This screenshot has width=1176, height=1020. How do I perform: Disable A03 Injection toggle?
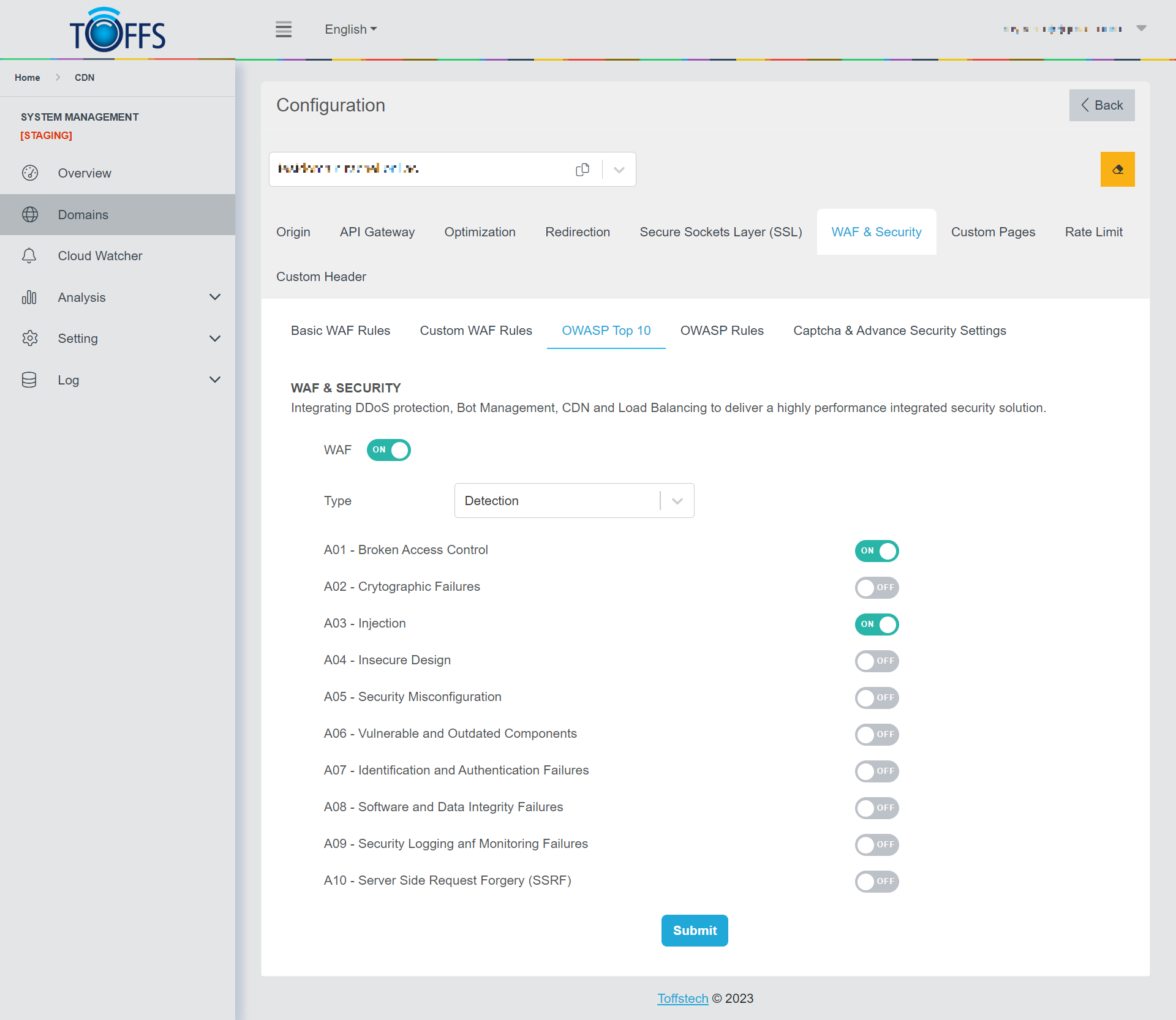click(876, 624)
